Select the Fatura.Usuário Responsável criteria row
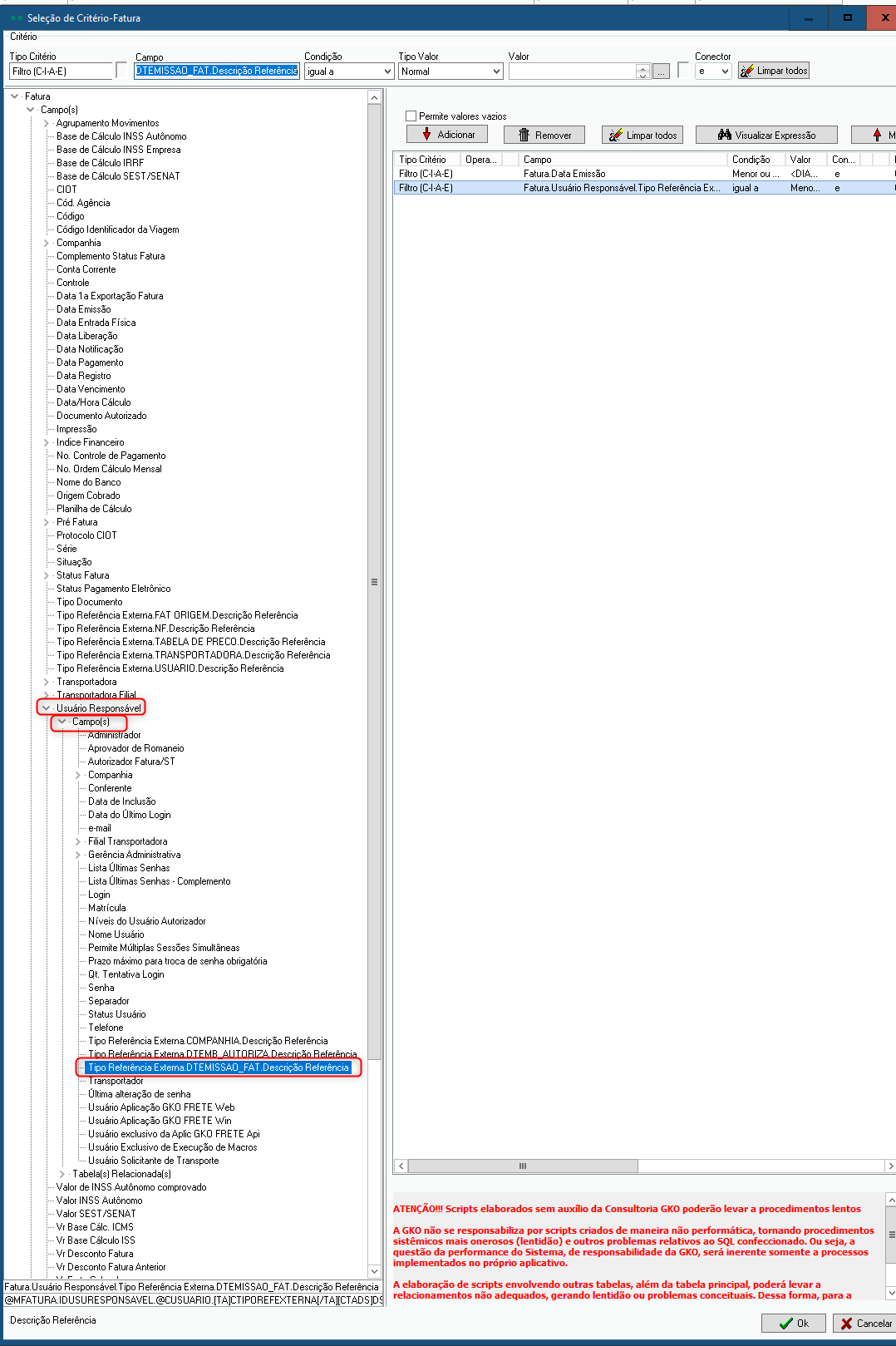 point(644,188)
